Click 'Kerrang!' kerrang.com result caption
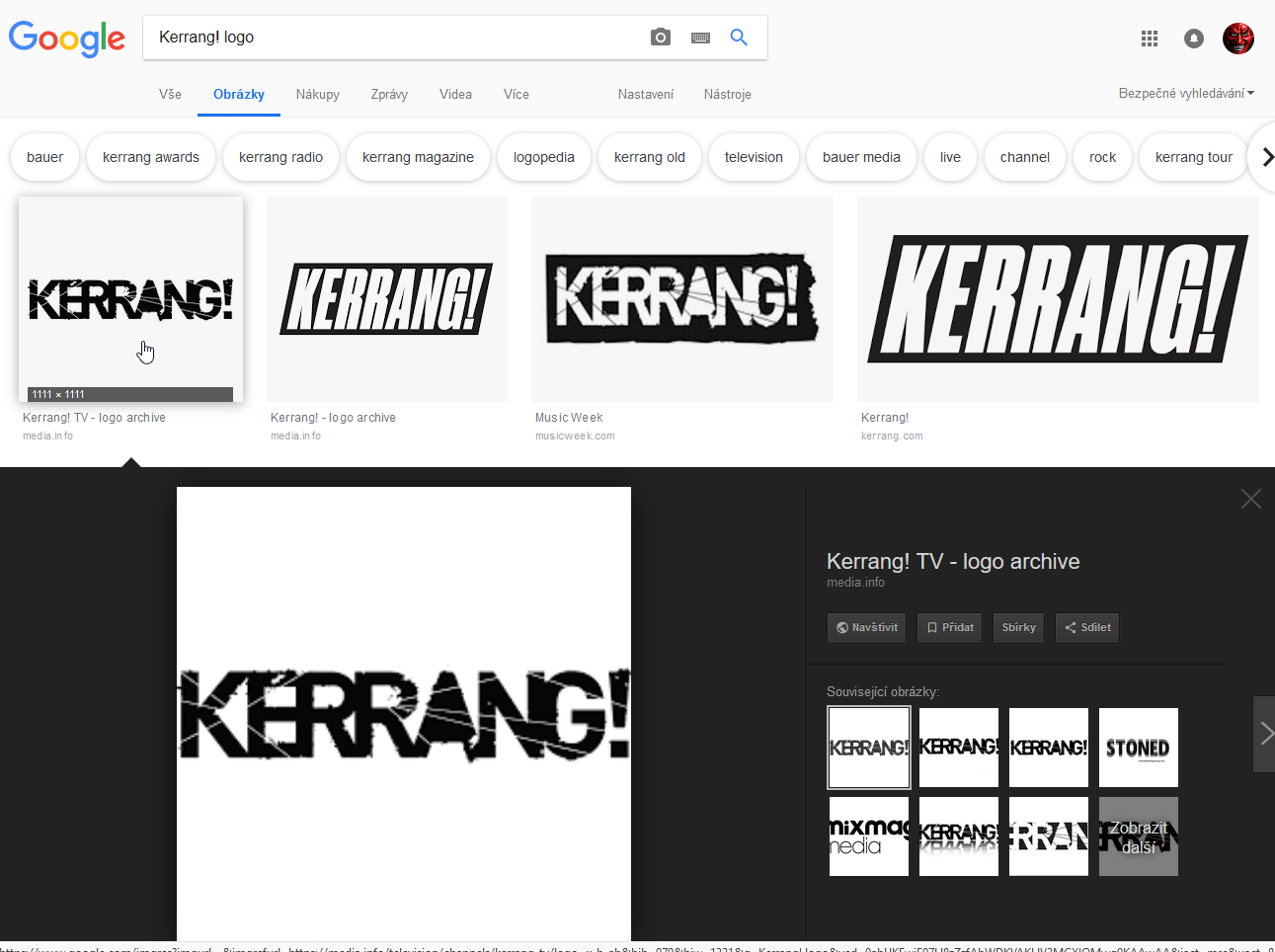1275x952 pixels. click(885, 418)
